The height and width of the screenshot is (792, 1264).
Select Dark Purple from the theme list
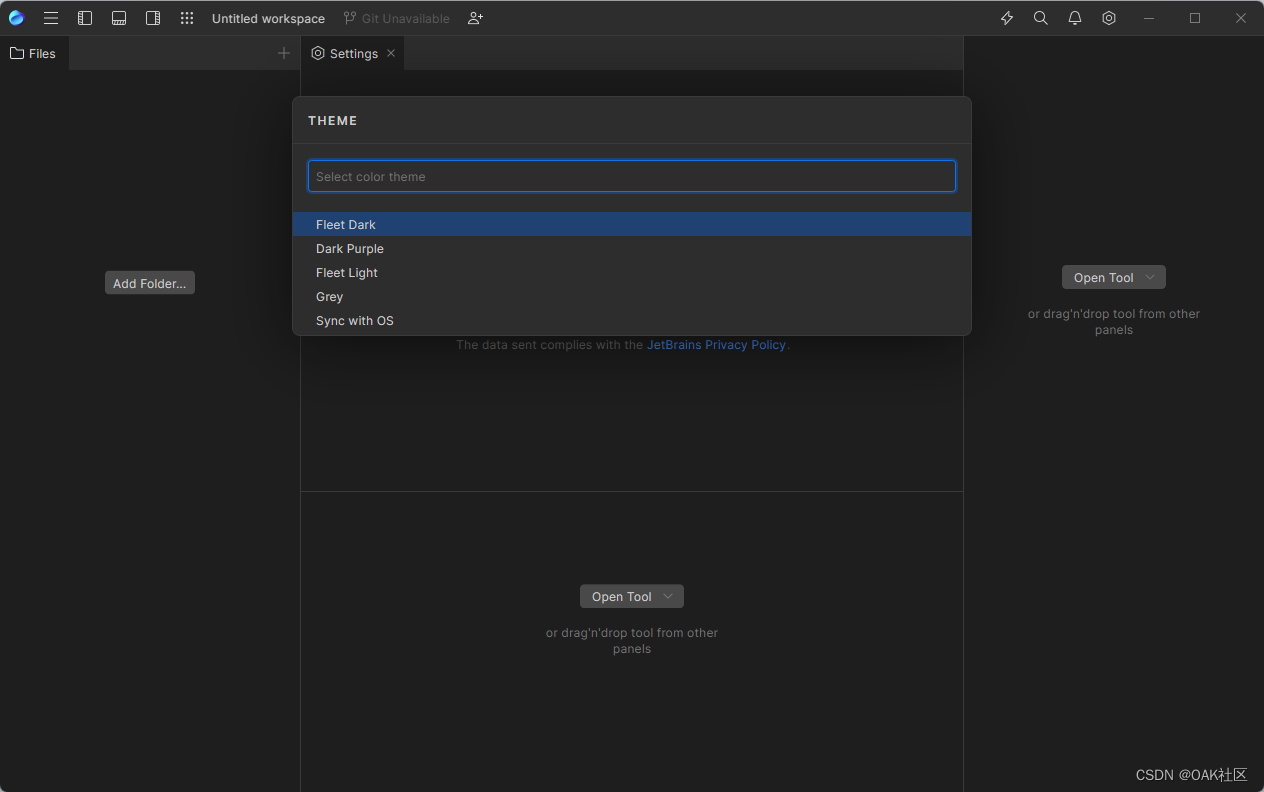pos(349,248)
